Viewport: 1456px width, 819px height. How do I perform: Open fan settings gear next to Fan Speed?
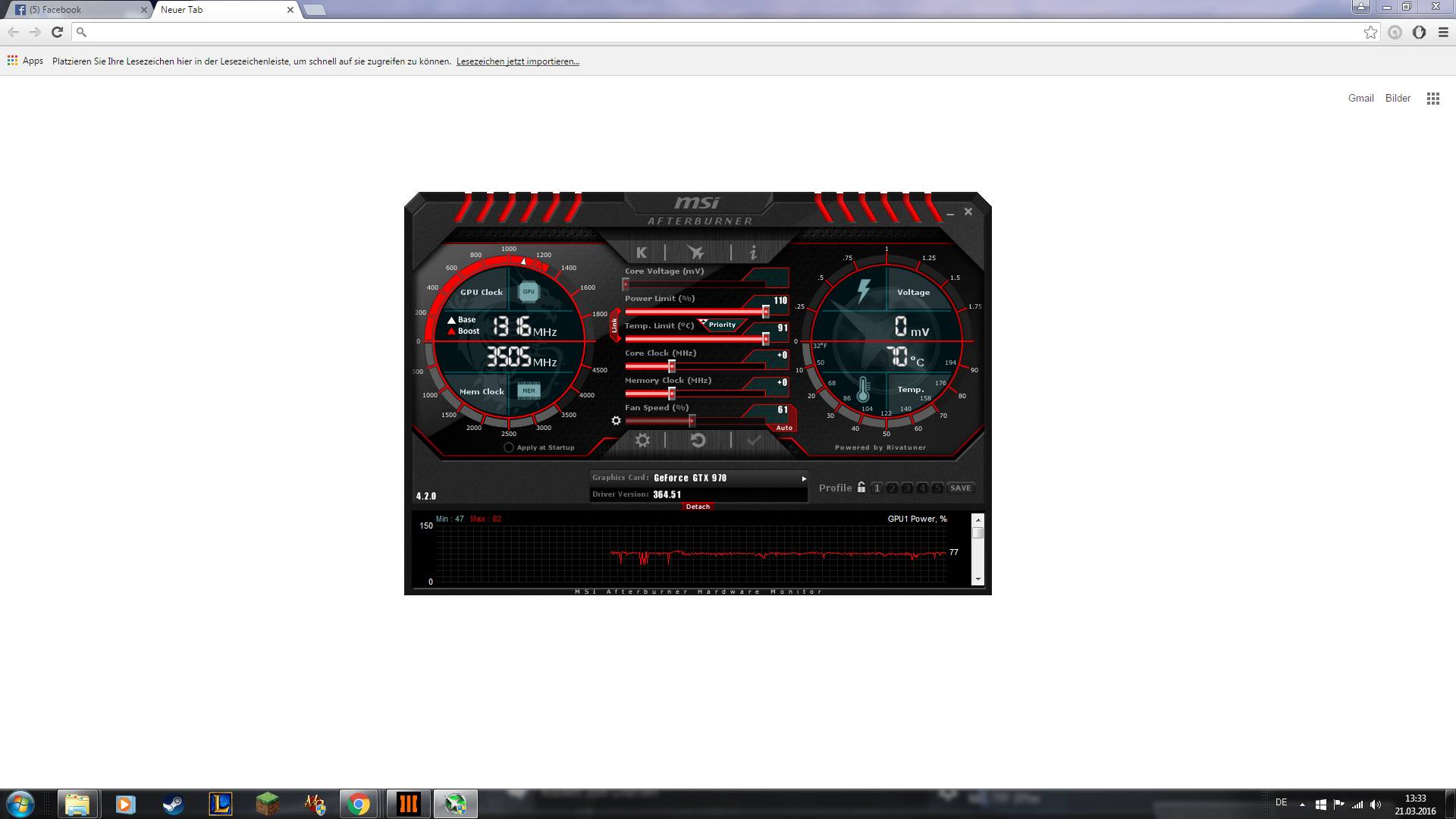[x=616, y=421]
